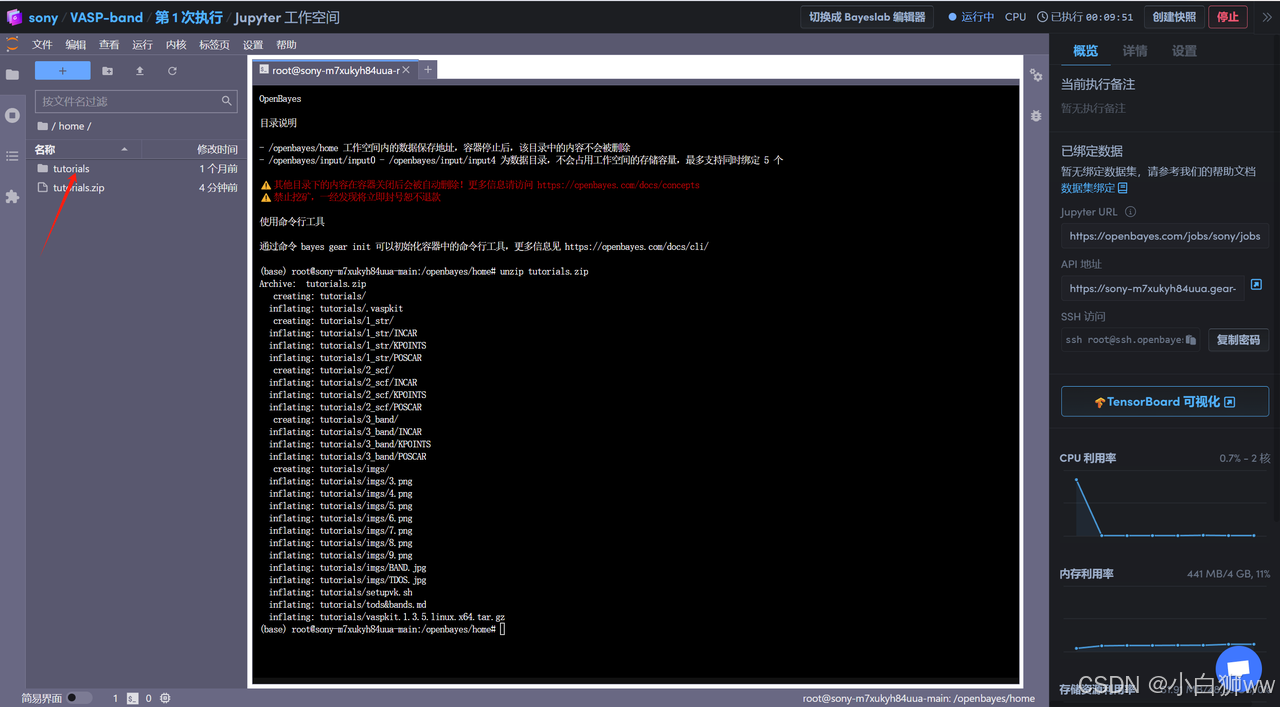Click the kernel gear icon in the status bar
This screenshot has height=707, width=1280.
(x=165, y=698)
